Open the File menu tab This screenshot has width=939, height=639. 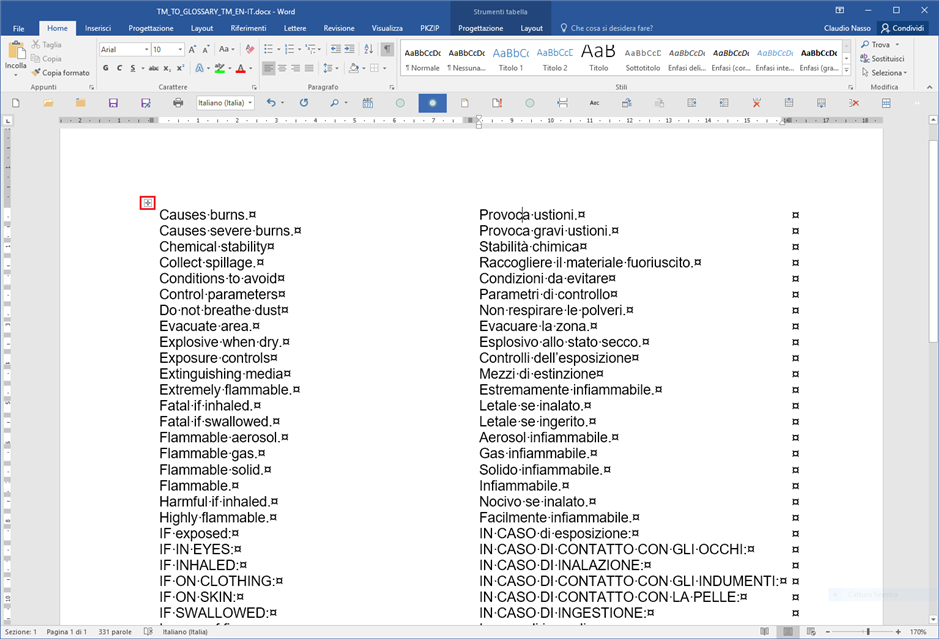(x=19, y=28)
